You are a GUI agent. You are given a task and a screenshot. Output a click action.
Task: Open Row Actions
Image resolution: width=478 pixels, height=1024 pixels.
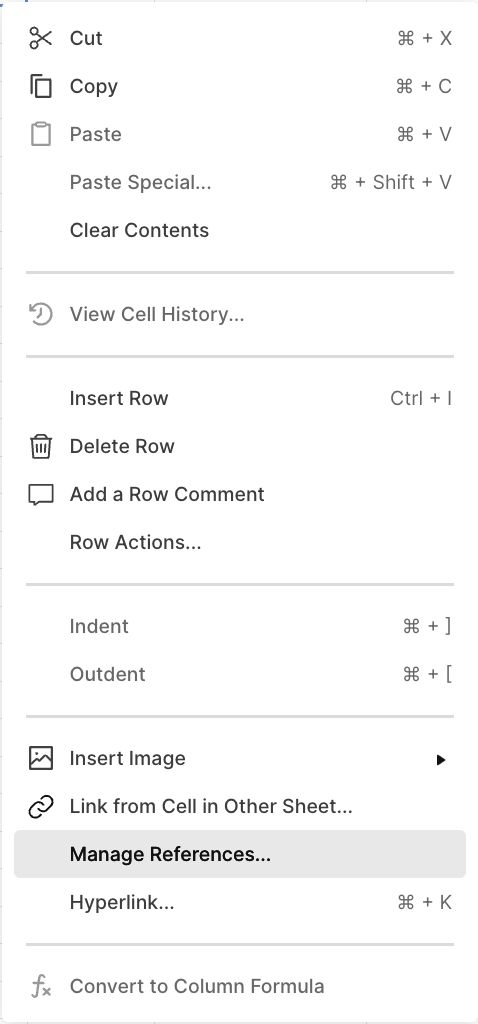(240, 543)
